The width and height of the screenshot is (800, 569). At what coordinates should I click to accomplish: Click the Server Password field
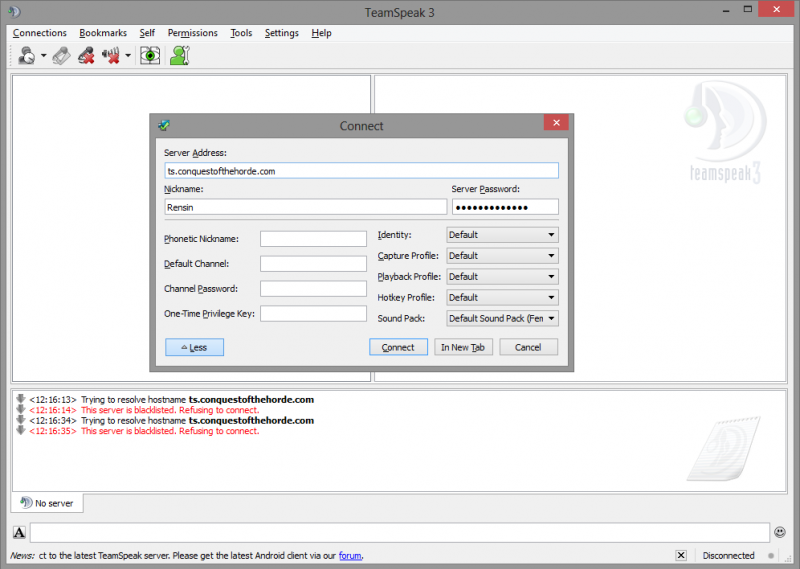point(505,207)
